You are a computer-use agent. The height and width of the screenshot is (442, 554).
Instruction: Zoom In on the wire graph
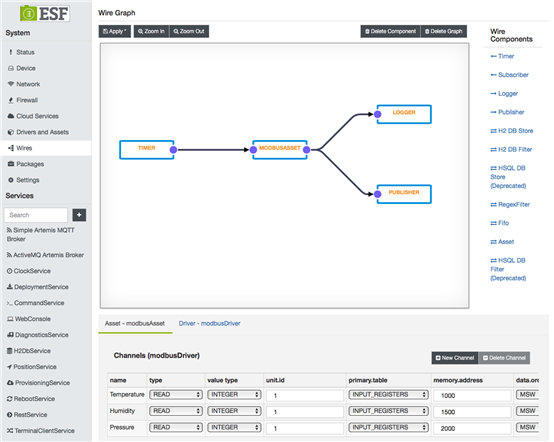point(151,31)
